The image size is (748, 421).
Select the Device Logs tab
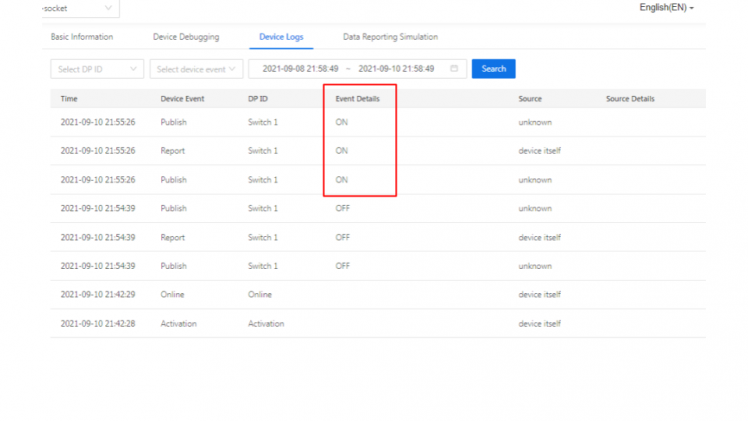281,37
